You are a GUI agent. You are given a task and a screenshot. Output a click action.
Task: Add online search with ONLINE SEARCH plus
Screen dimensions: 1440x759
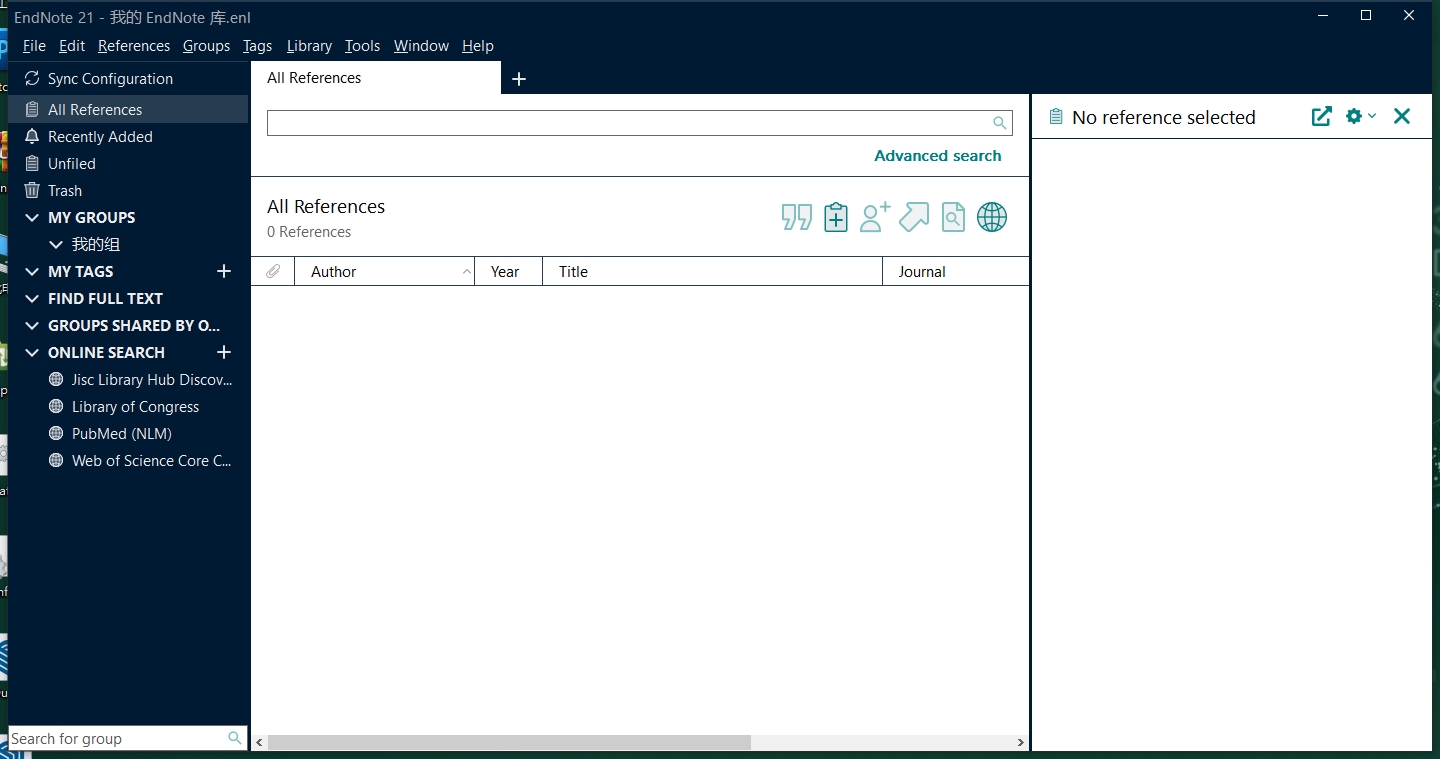(x=224, y=352)
